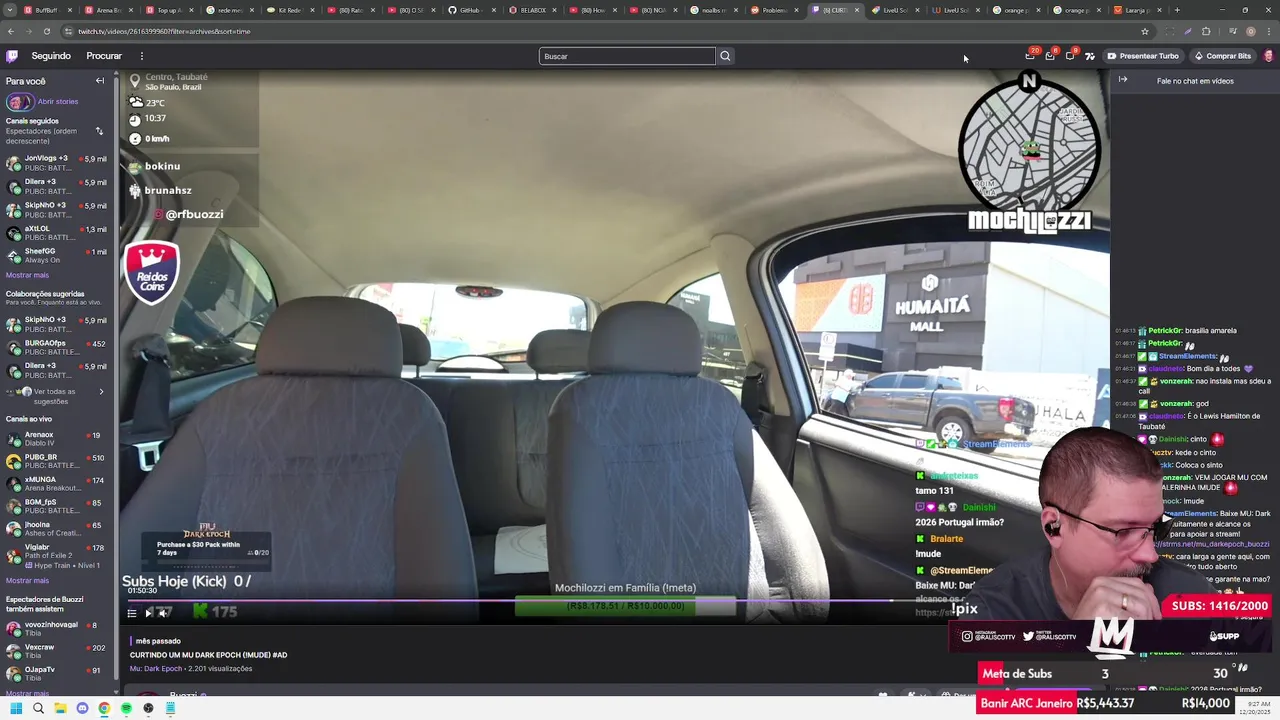
Task: Open Vexcraw channel
Action: click(56, 651)
